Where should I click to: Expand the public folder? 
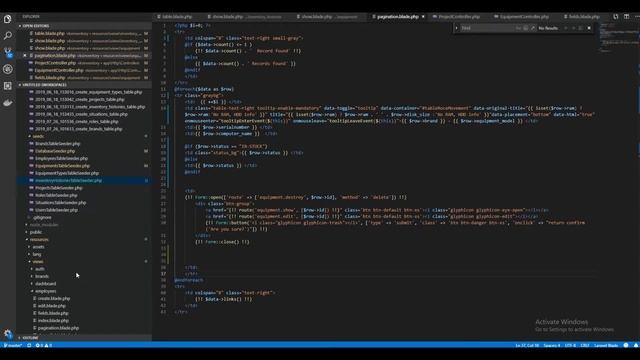click(x=36, y=232)
